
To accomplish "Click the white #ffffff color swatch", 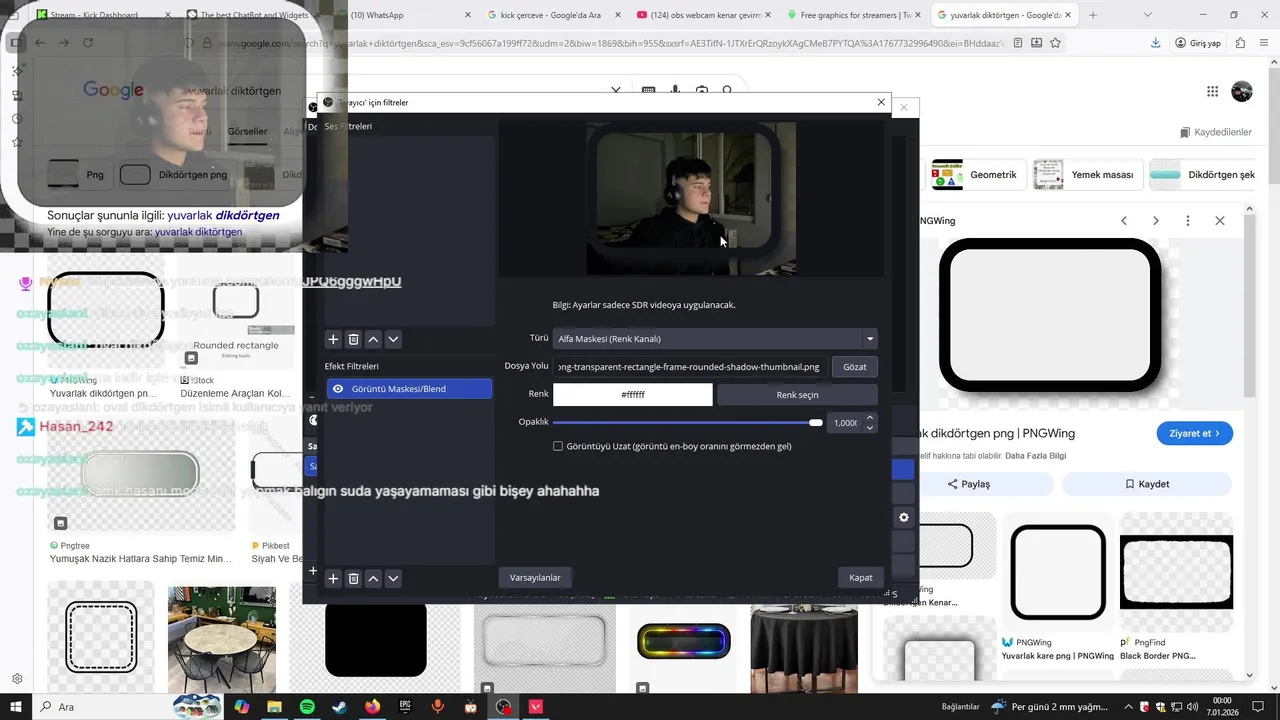I will 633,395.
